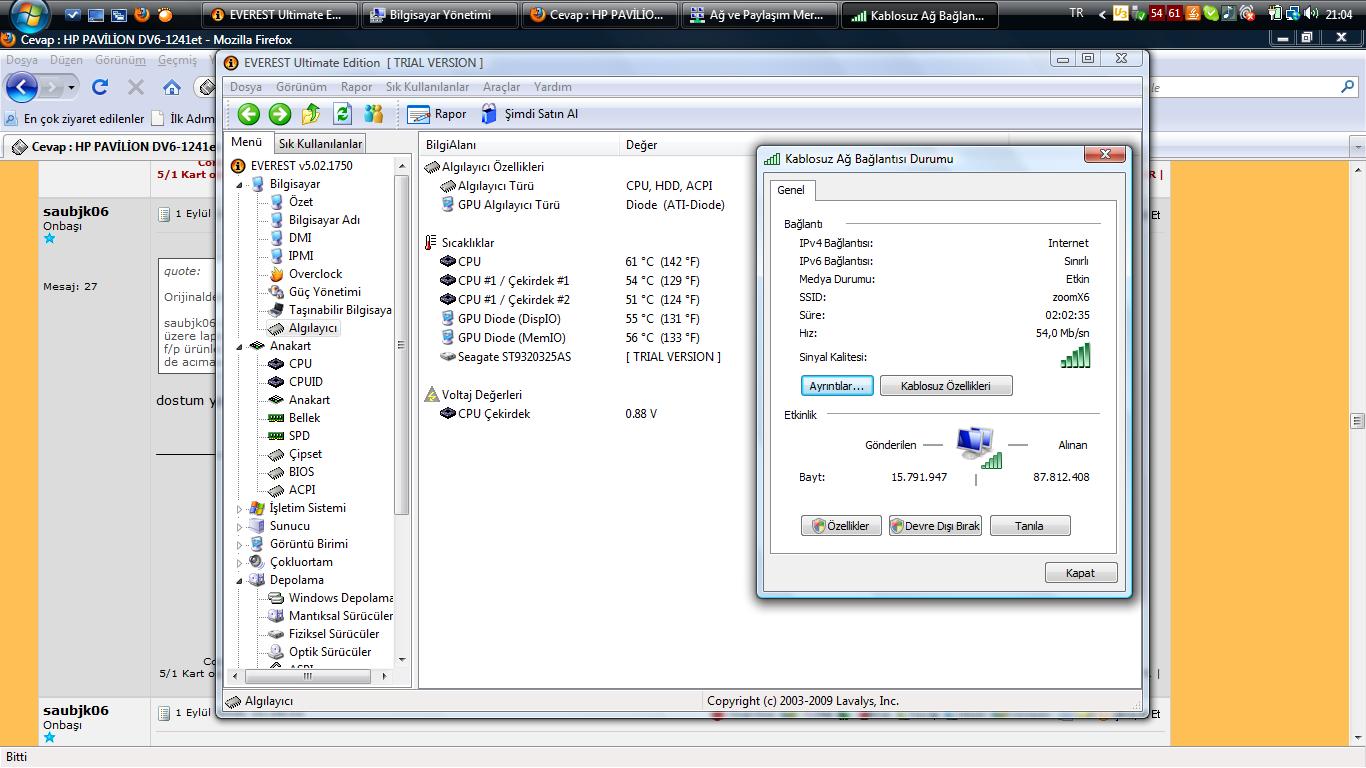Click the BilgiAlanı column header
This screenshot has width=1366, height=768.
519,145
